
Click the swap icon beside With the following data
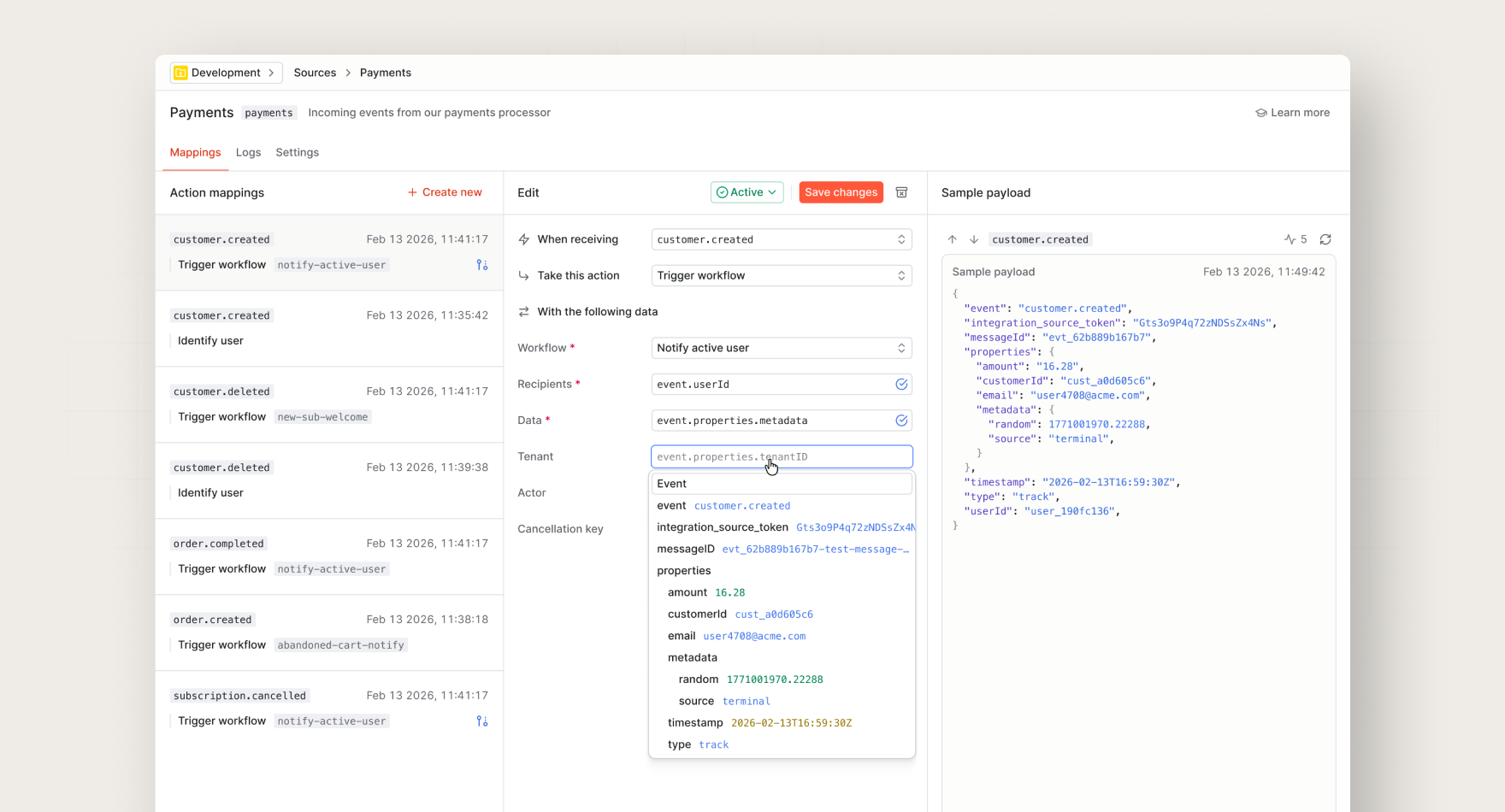524,312
